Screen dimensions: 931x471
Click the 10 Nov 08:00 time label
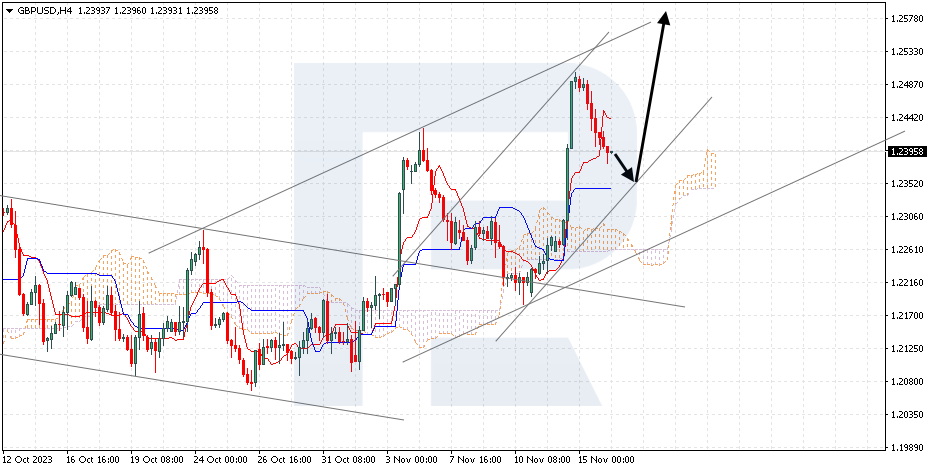click(542, 460)
